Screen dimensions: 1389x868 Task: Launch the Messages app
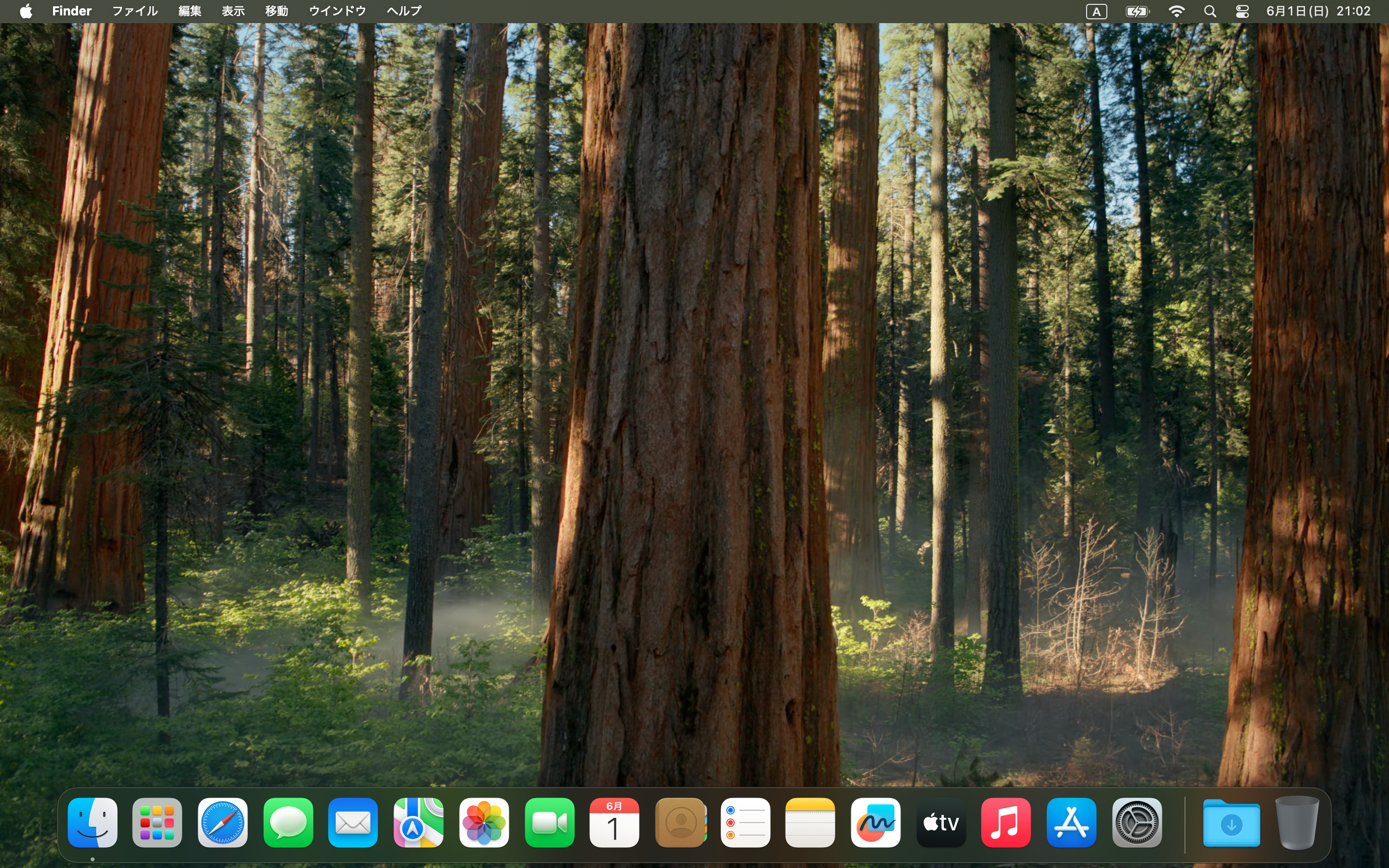pyautogui.click(x=288, y=822)
